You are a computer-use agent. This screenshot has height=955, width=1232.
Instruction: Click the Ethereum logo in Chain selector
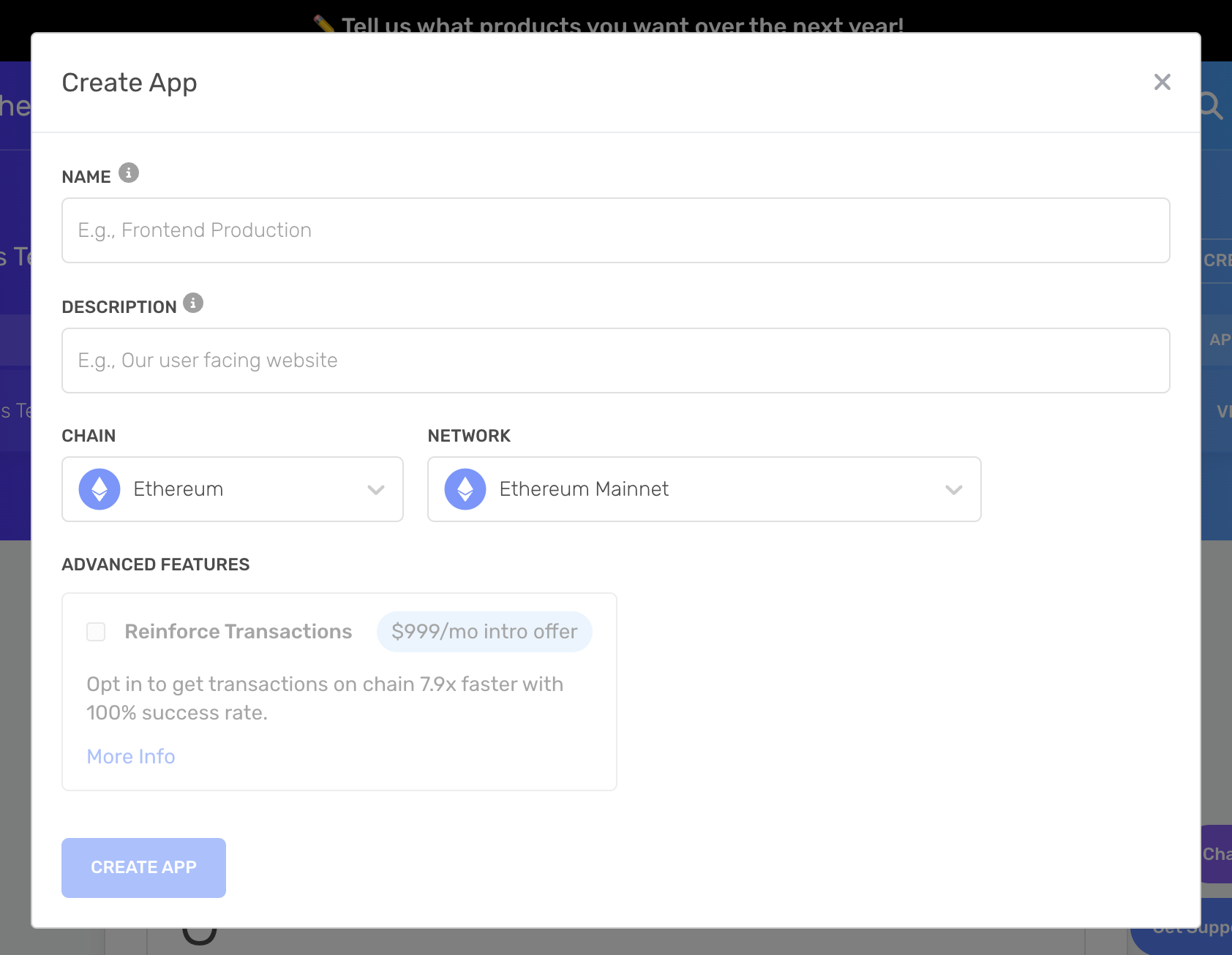99,489
